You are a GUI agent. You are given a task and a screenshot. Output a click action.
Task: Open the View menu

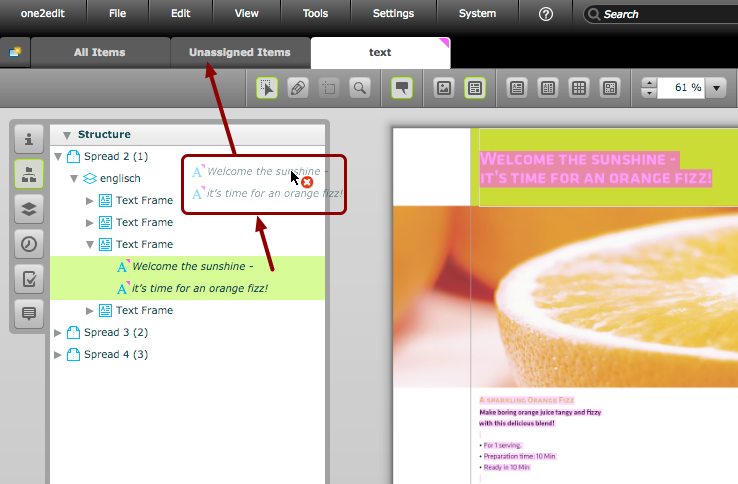click(x=247, y=14)
